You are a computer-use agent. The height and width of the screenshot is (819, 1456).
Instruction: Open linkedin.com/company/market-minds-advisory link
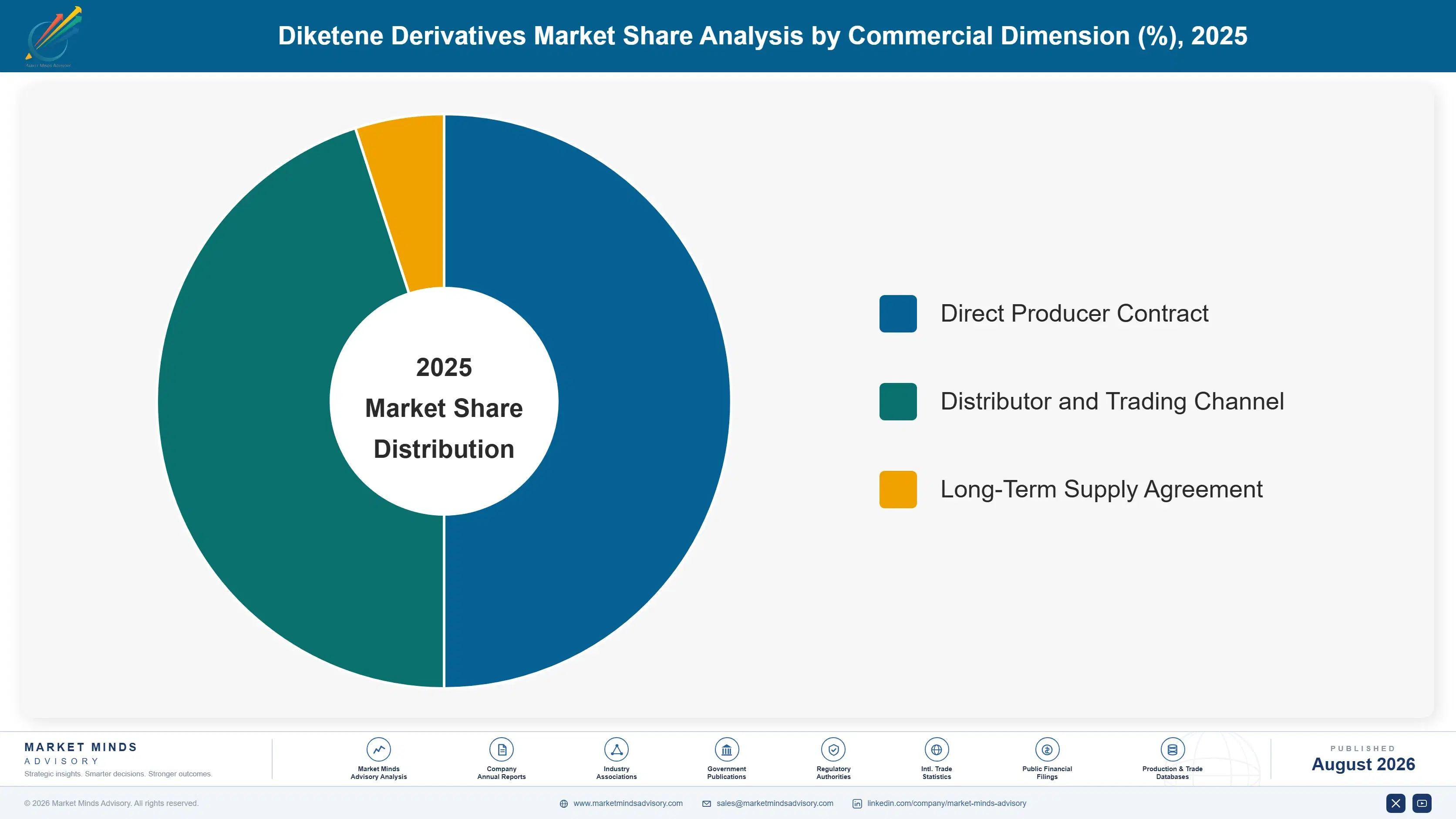coord(947,803)
